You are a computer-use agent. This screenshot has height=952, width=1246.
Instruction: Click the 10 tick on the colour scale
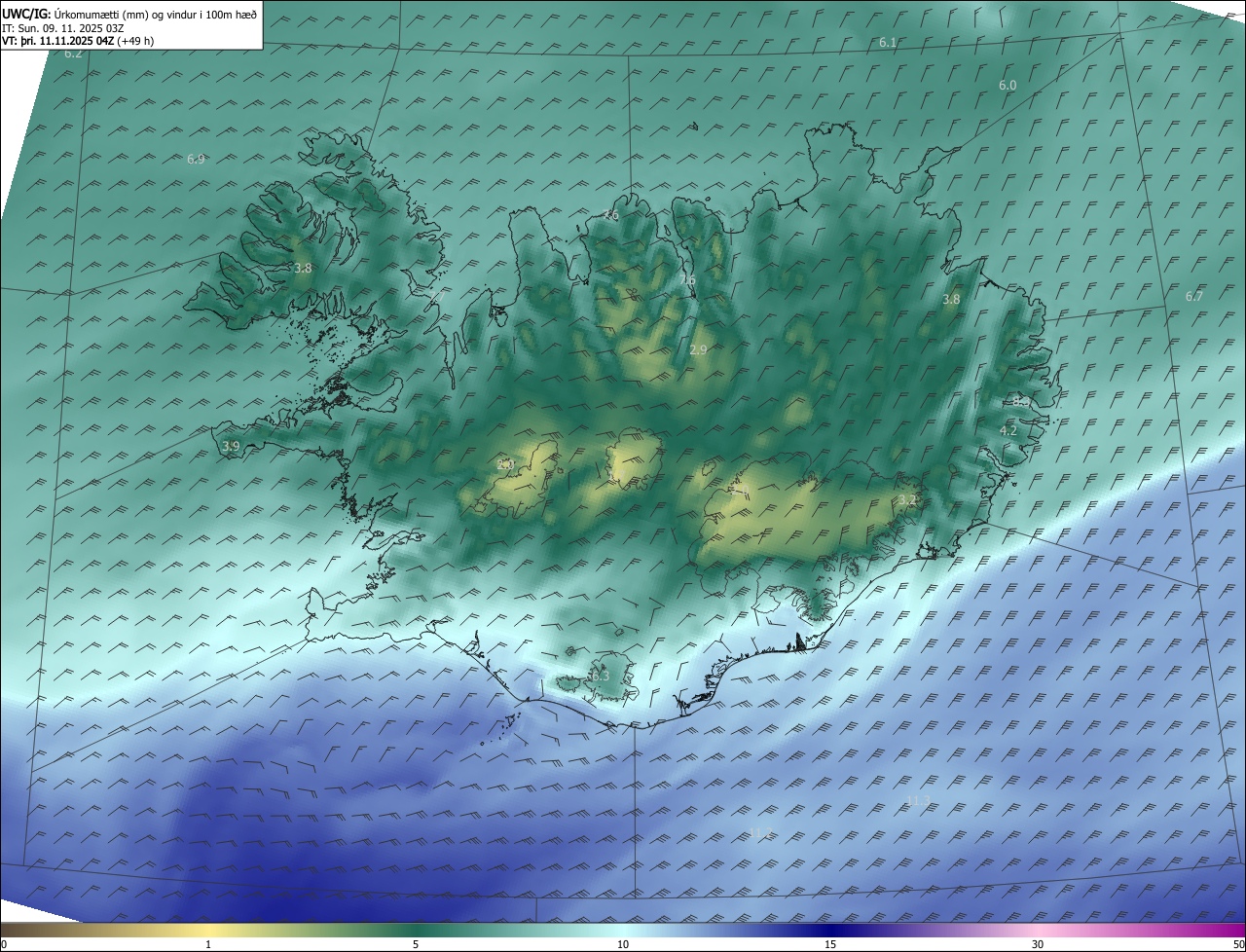click(623, 944)
